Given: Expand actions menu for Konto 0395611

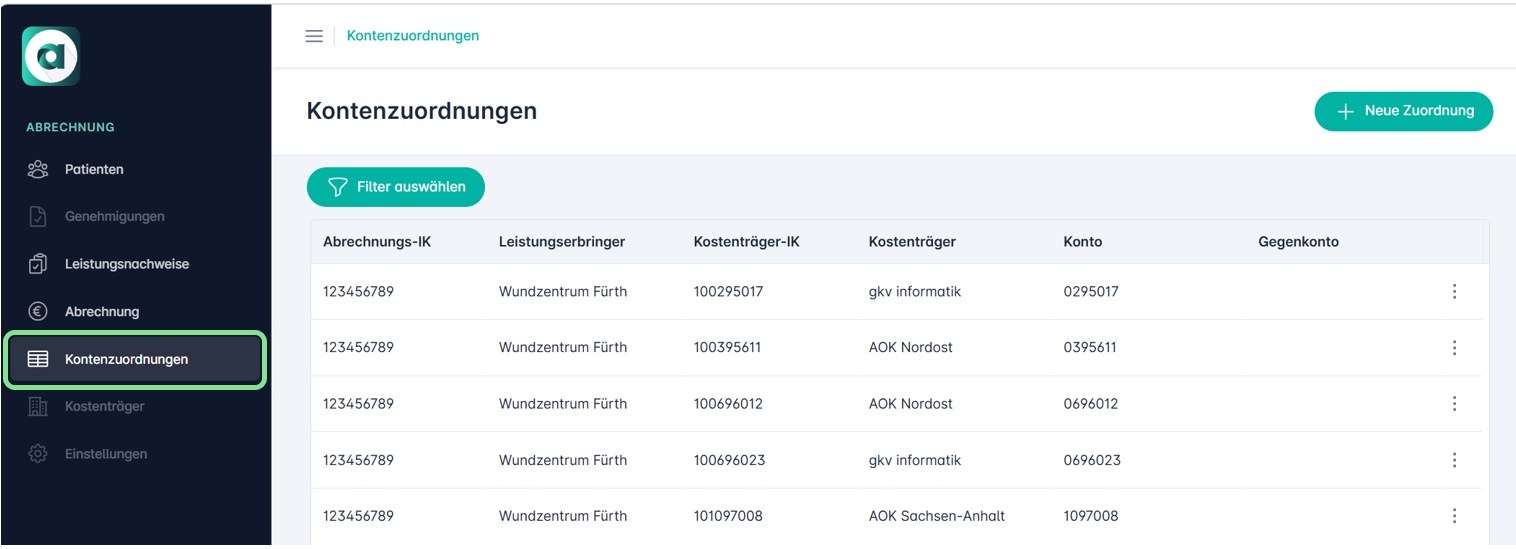Looking at the screenshot, I should [1454, 348].
